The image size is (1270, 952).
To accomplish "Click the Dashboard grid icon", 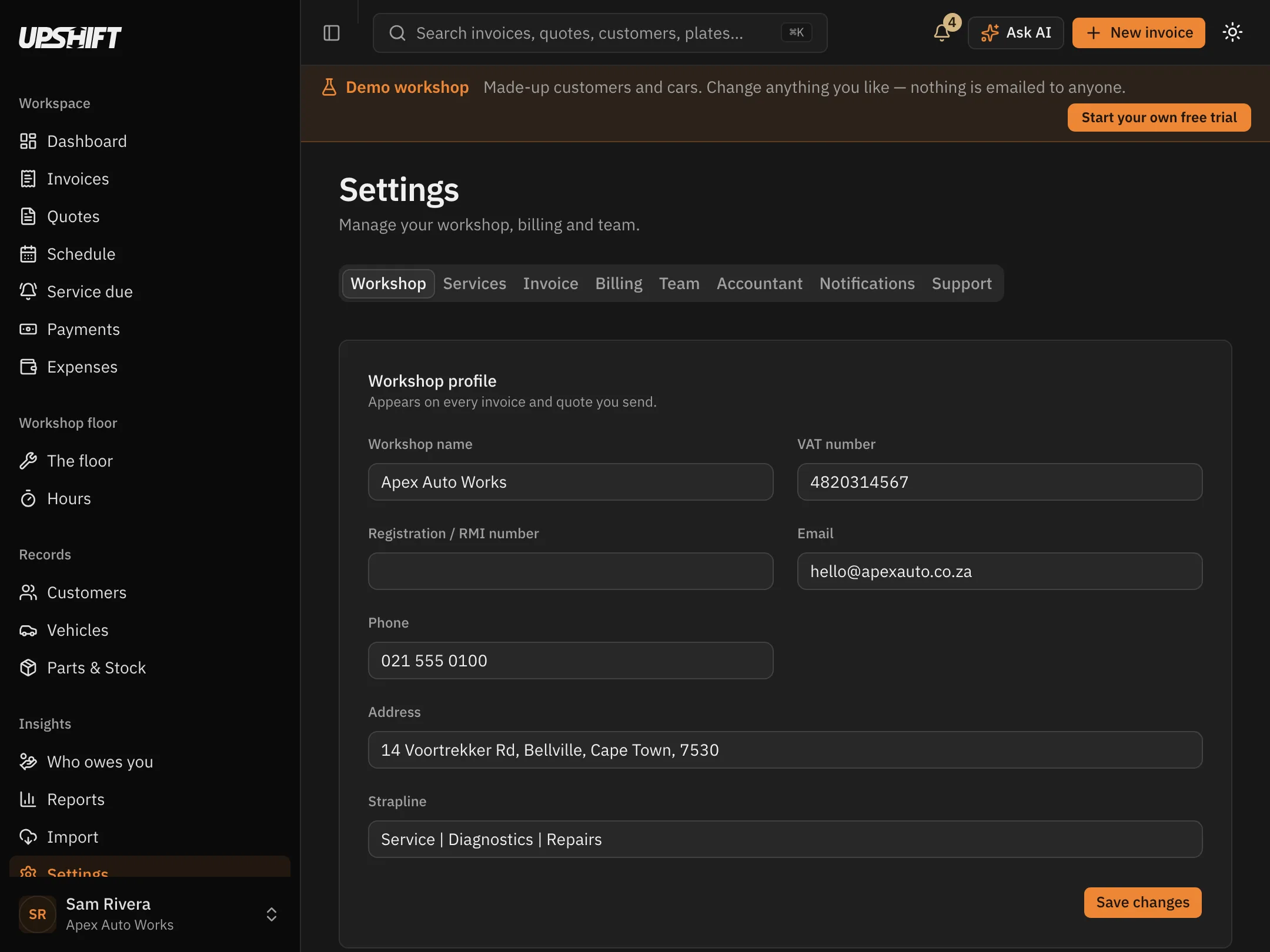I will point(28,141).
